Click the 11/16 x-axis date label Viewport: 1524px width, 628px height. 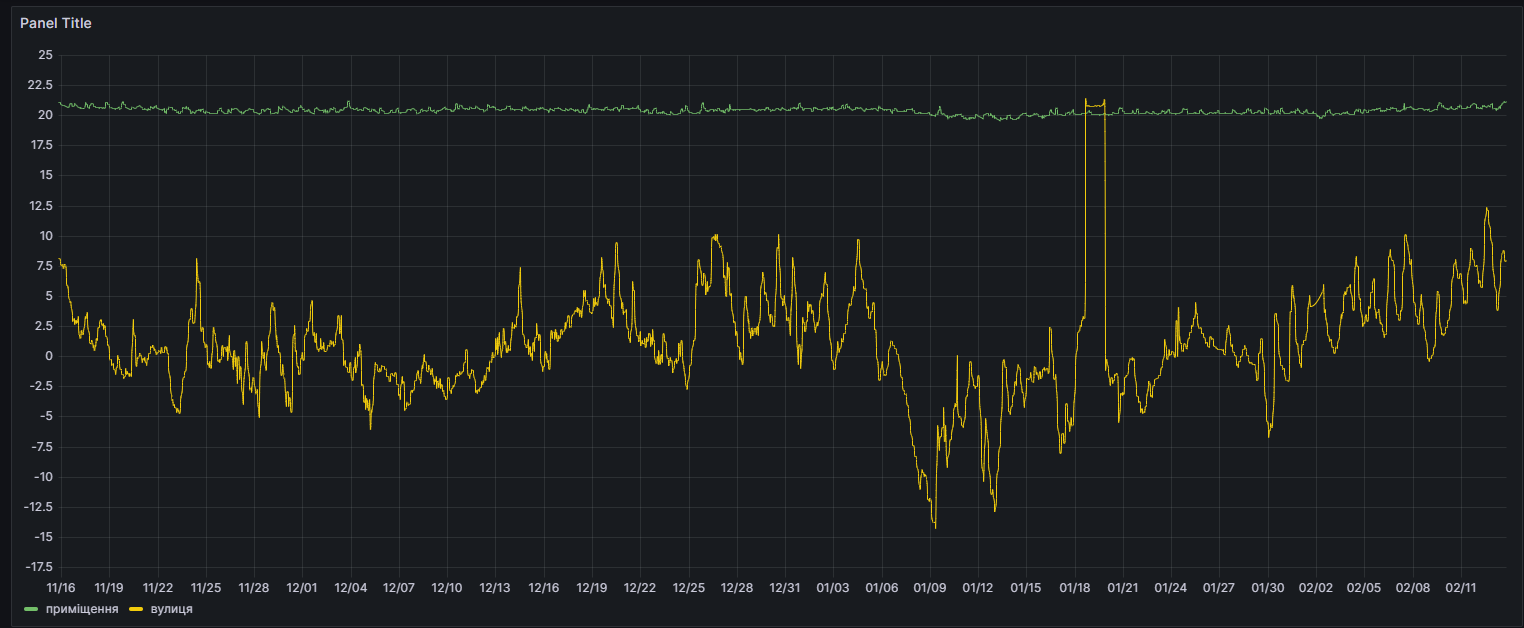point(61,588)
